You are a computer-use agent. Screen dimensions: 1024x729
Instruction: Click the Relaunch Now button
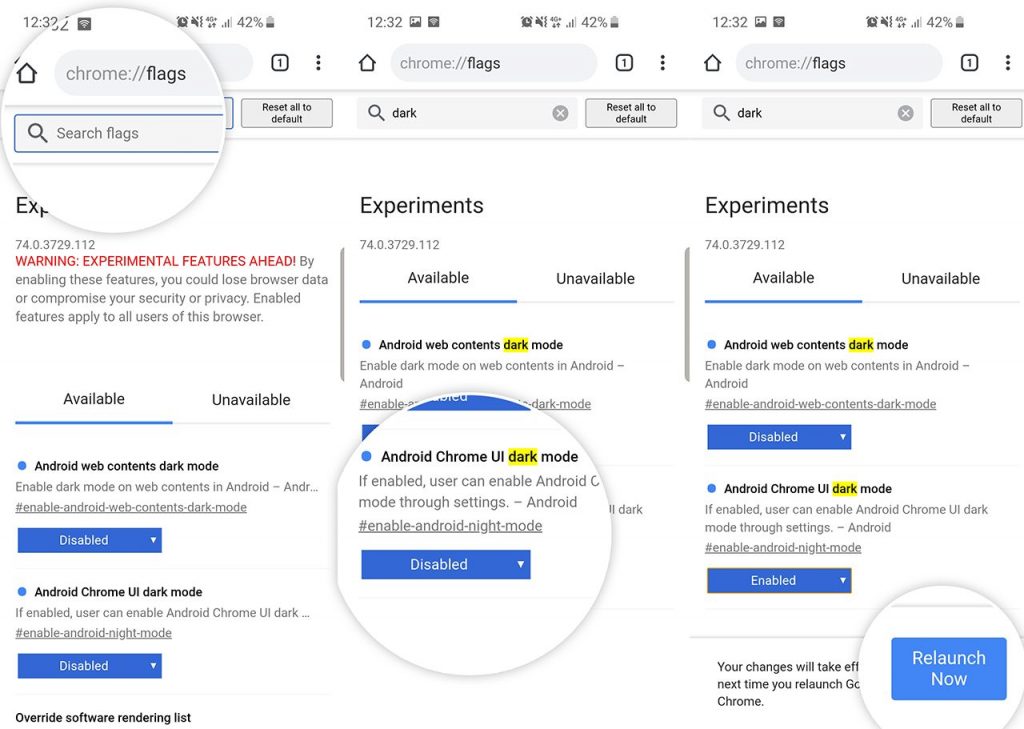(x=949, y=668)
